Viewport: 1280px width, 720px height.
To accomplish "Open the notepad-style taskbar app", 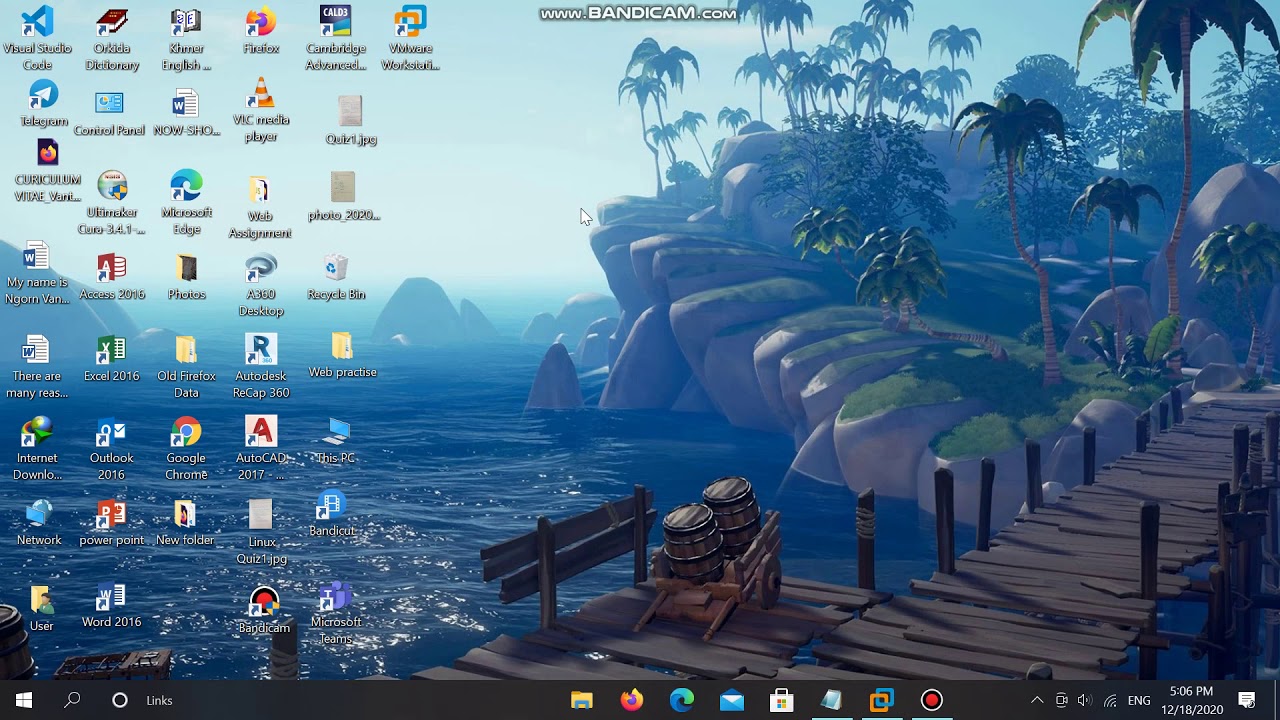I will coord(832,700).
